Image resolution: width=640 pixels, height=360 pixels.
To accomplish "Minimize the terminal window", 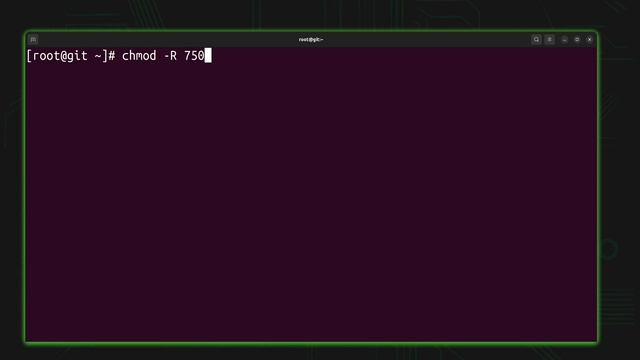I will 564,40.
